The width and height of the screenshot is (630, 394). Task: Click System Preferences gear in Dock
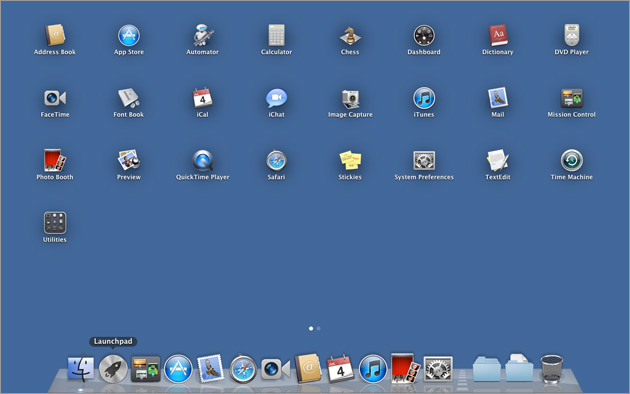(x=438, y=368)
